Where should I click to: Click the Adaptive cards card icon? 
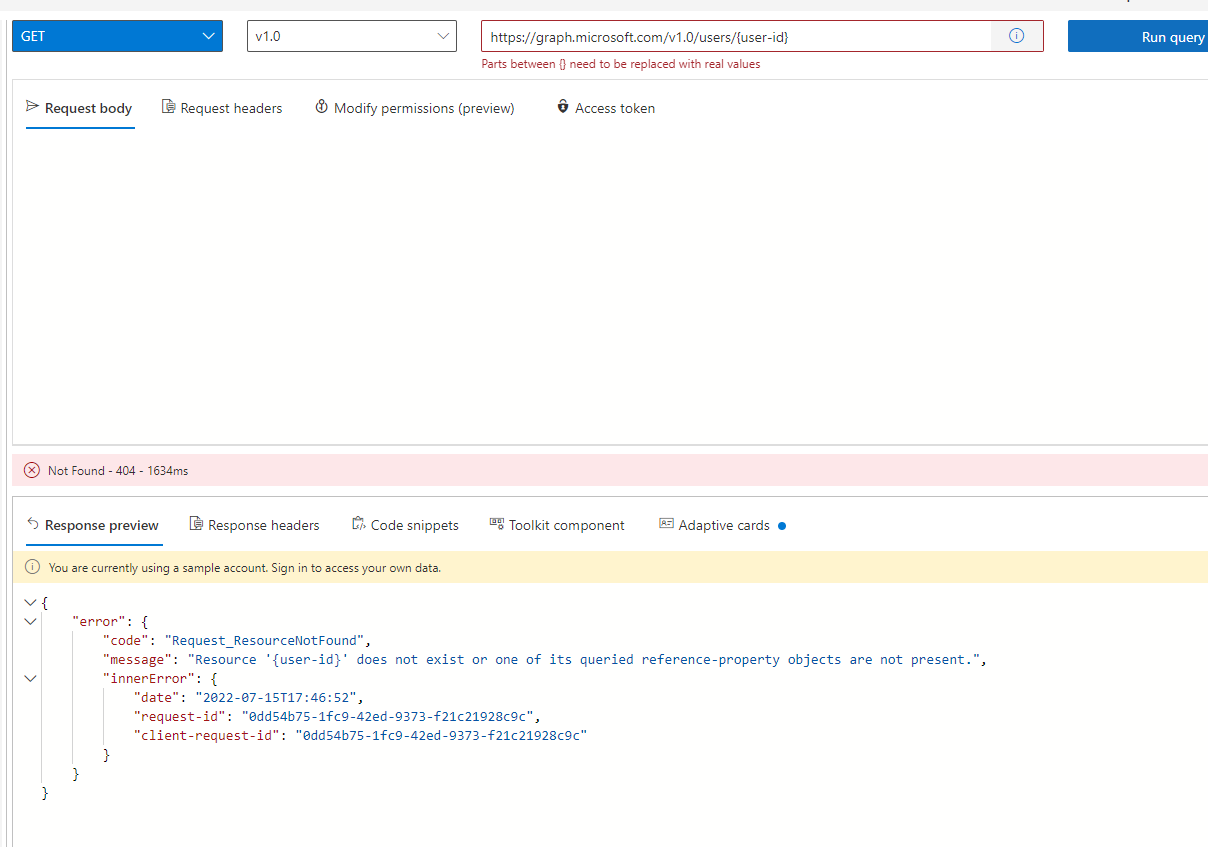(x=666, y=524)
